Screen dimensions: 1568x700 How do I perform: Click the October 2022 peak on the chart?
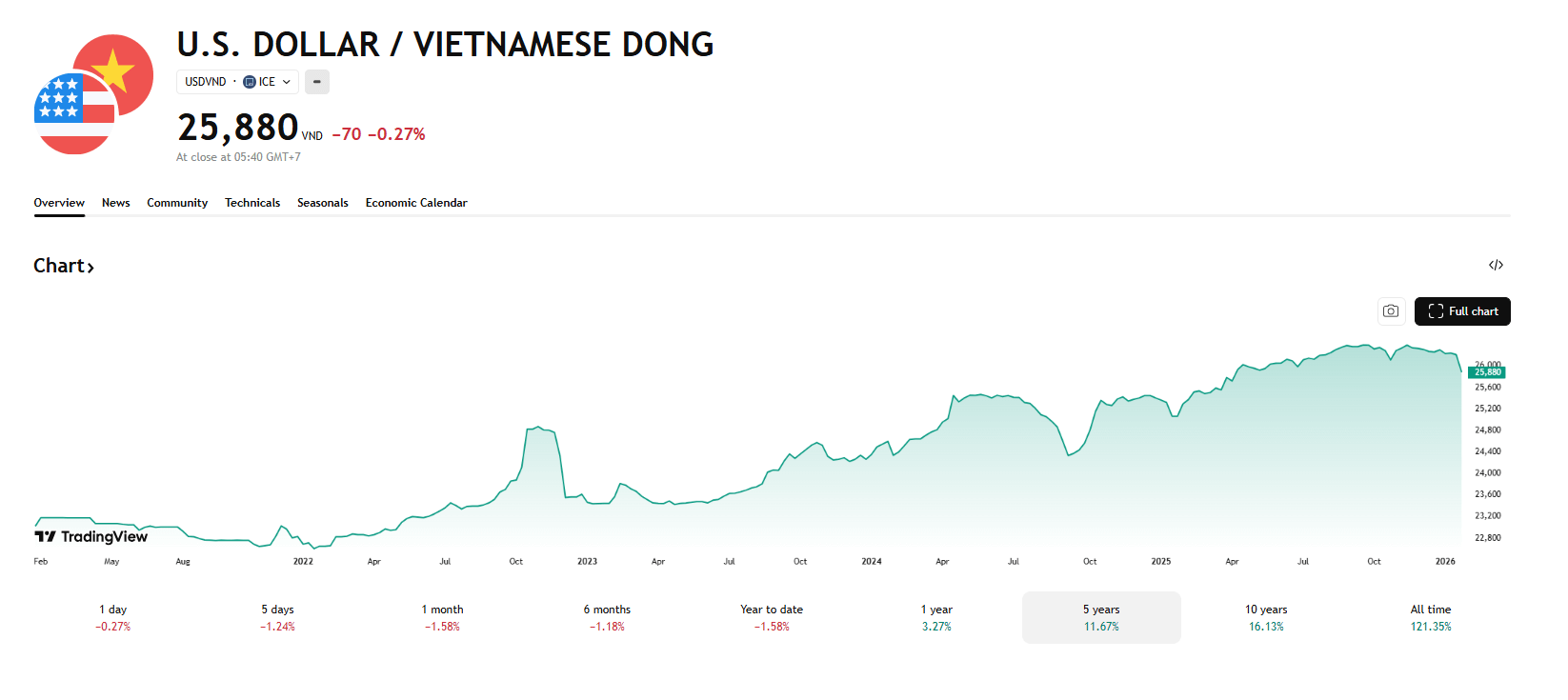(538, 428)
